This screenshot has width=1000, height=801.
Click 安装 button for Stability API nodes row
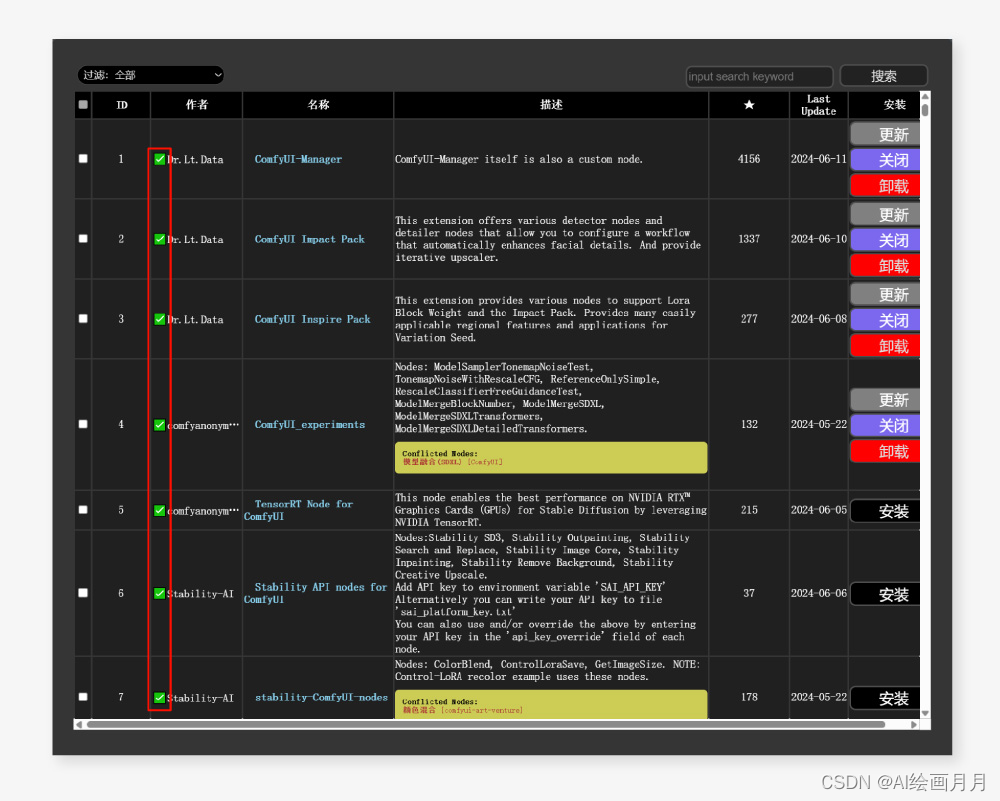click(885, 594)
